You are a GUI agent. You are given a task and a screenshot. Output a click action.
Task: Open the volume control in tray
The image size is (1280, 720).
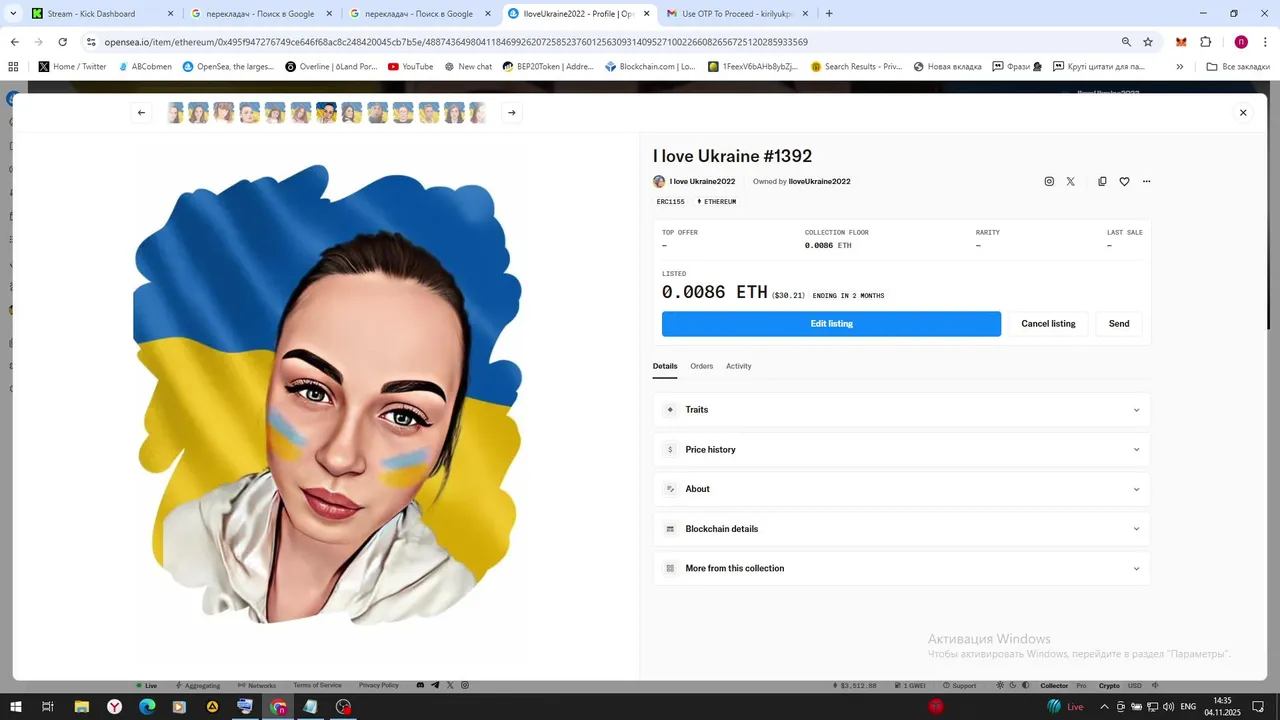pyautogui.click(x=1169, y=707)
